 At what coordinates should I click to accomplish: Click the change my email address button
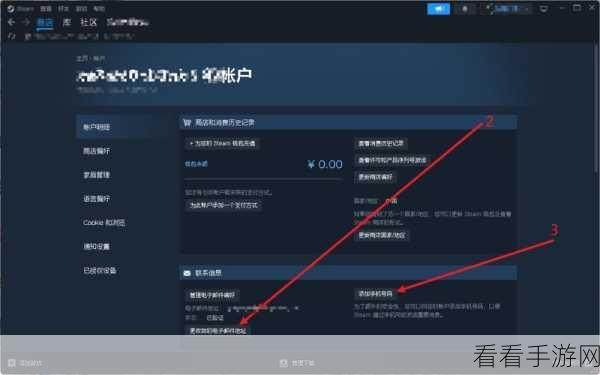point(218,331)
